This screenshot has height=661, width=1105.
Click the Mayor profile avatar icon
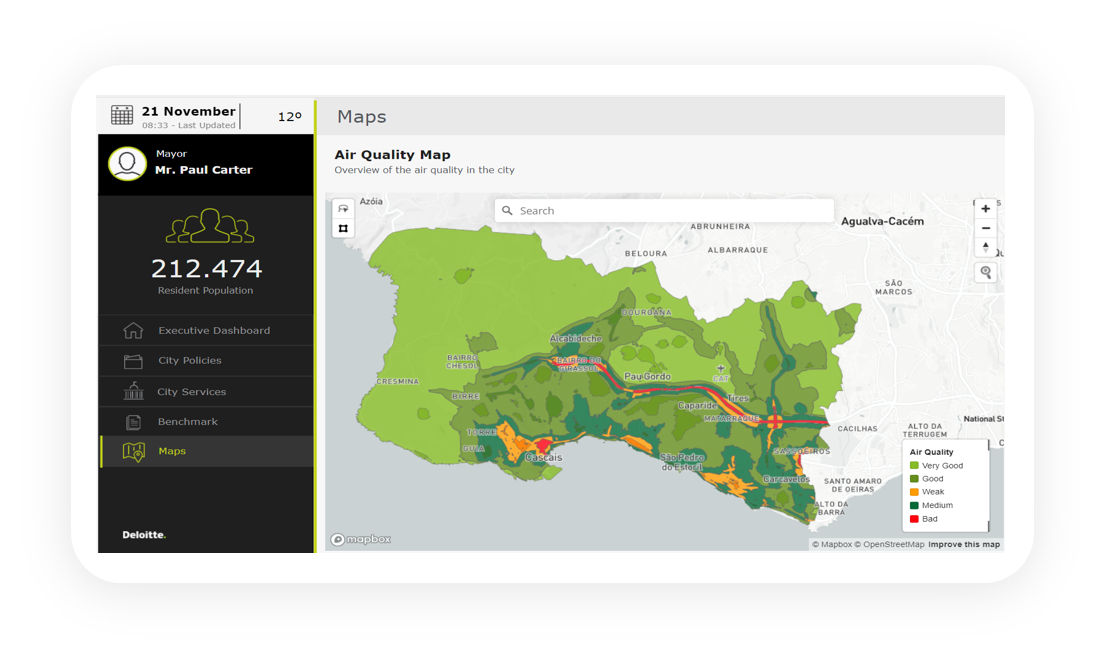128,163
